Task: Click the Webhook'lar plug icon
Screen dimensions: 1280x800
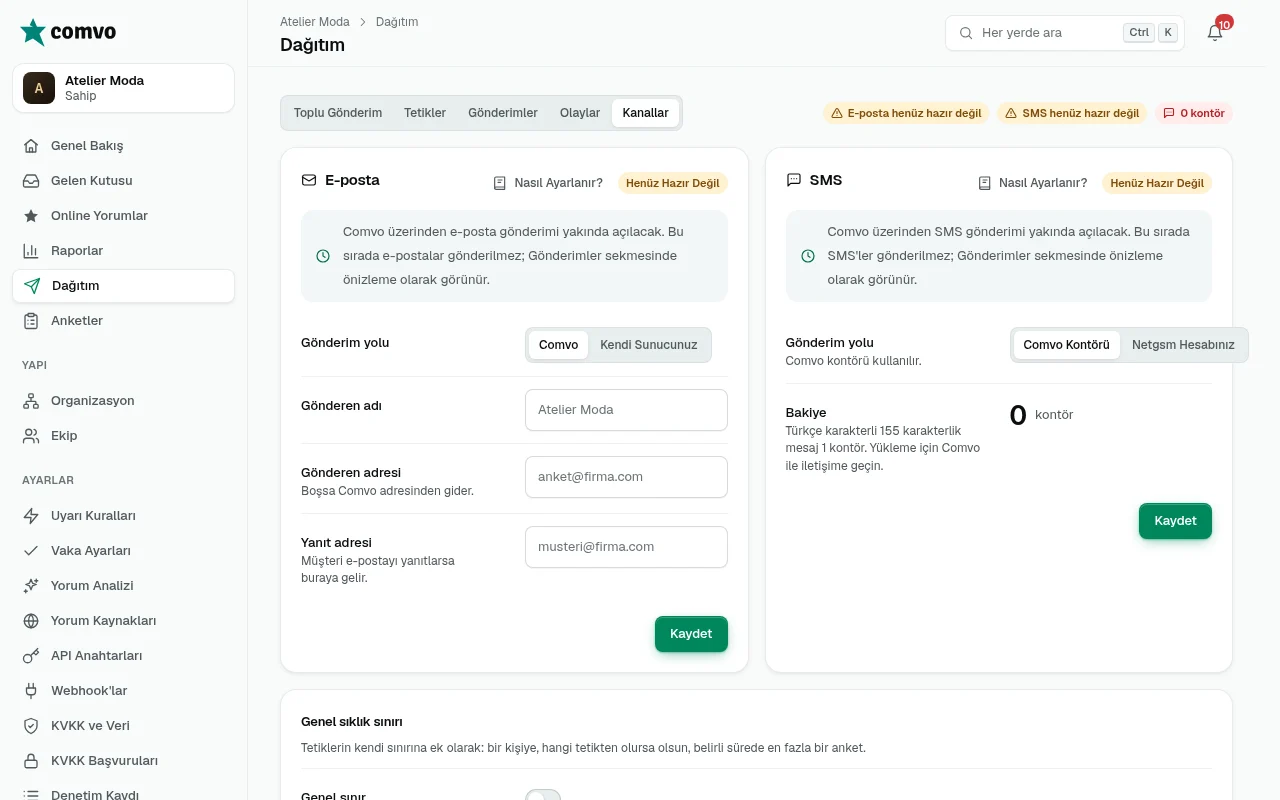Action: click(x=31, y=691)
